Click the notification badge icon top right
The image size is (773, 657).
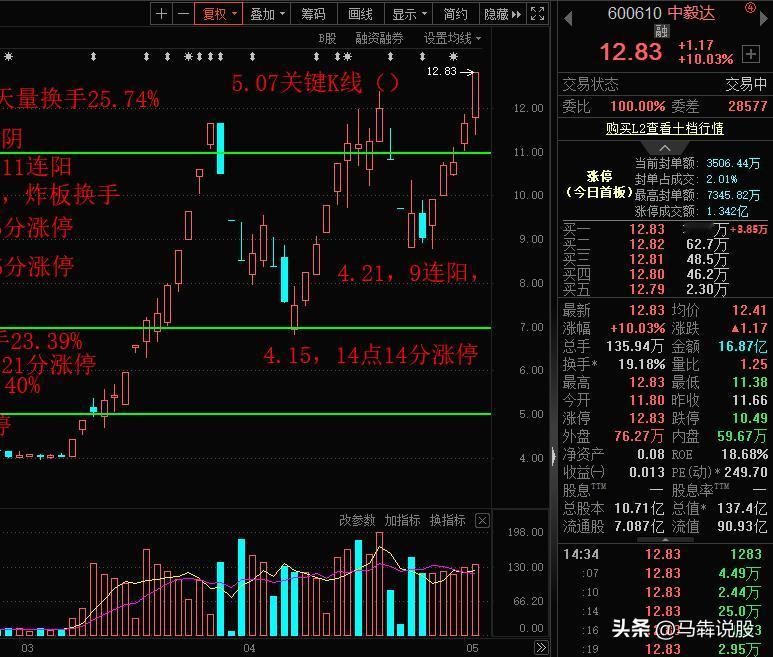pos(750,7)
